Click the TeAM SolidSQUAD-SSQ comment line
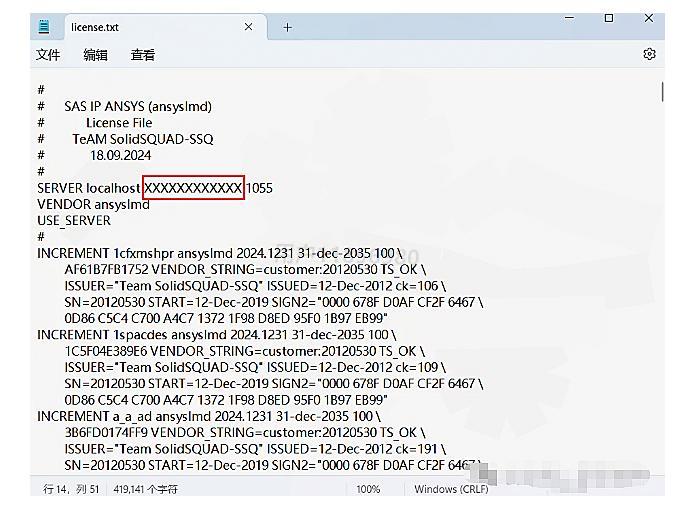The height and width of the screenshot is (509, 695). [143, 139]
